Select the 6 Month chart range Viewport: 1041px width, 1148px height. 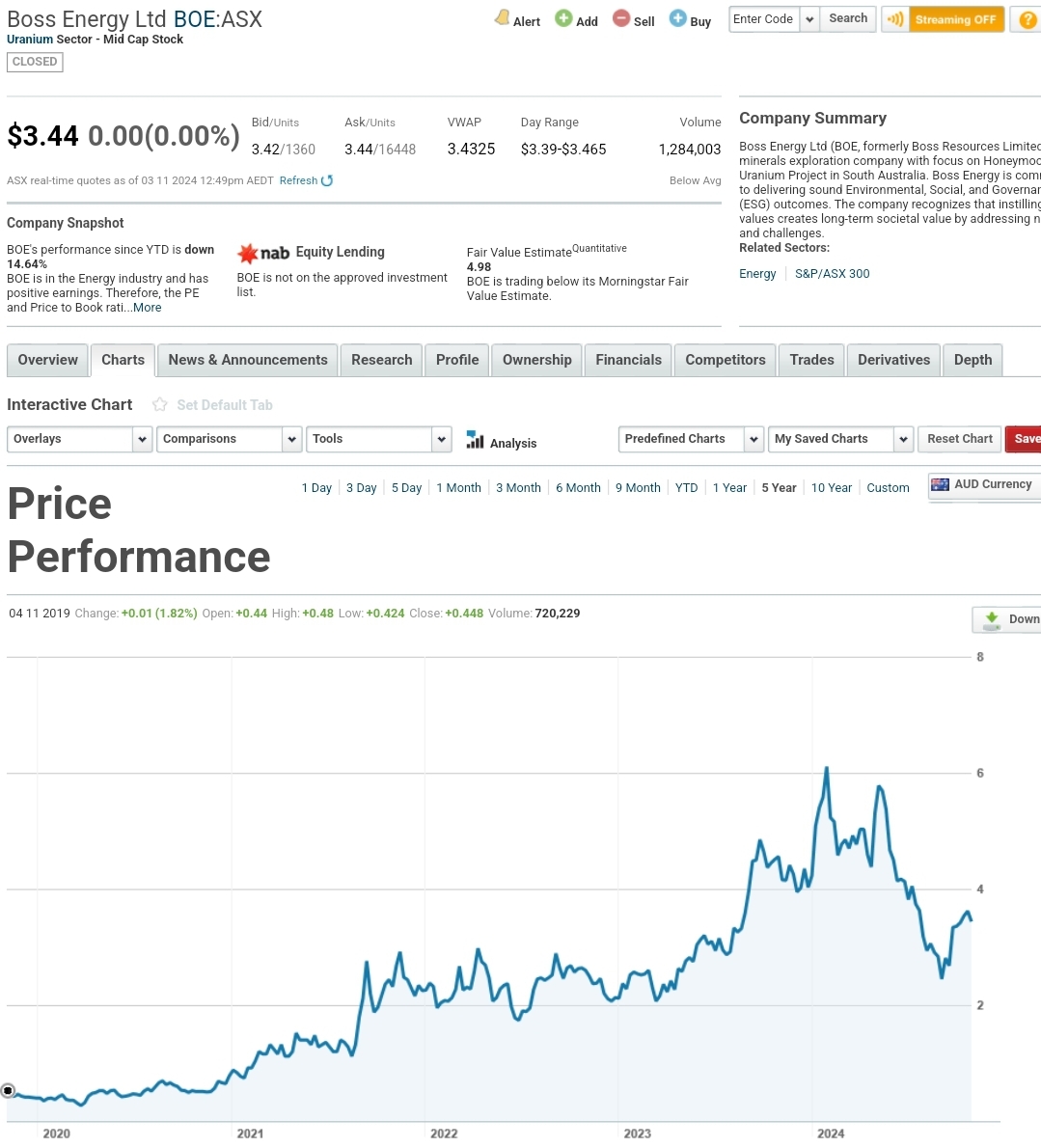(x=578, y=487)
